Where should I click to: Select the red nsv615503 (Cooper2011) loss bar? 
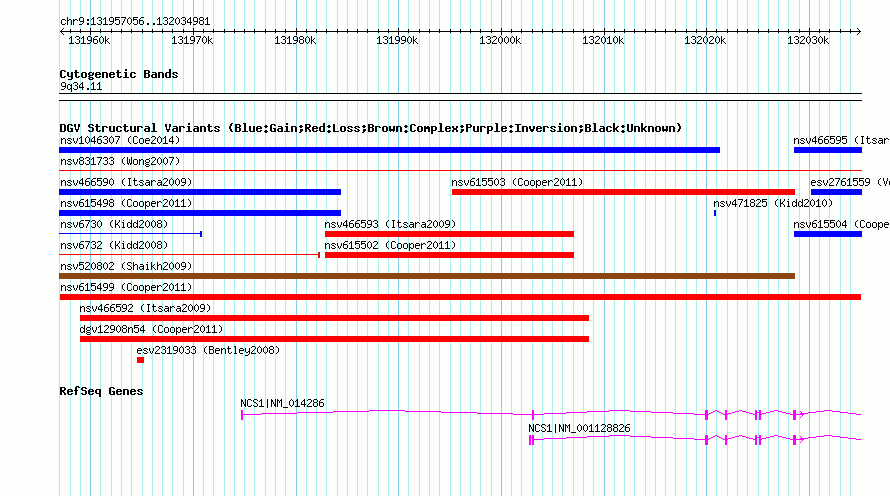click(x=623, y=192)
